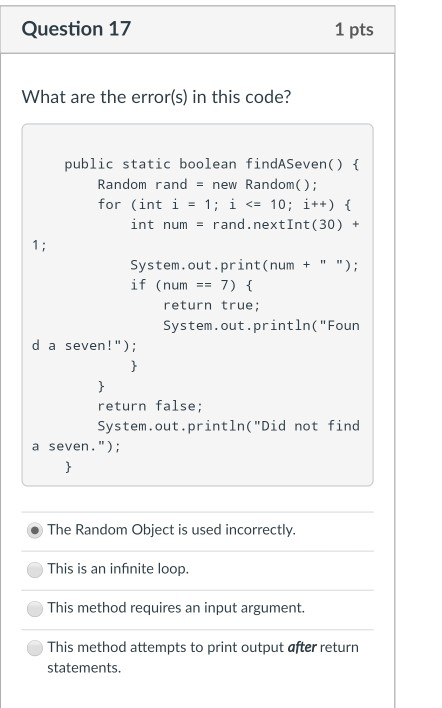Image resolution: width=442 pixels, height=708 pixels.
Task: Click the 'return false;' statement in the code
Action: pos(150,406)
